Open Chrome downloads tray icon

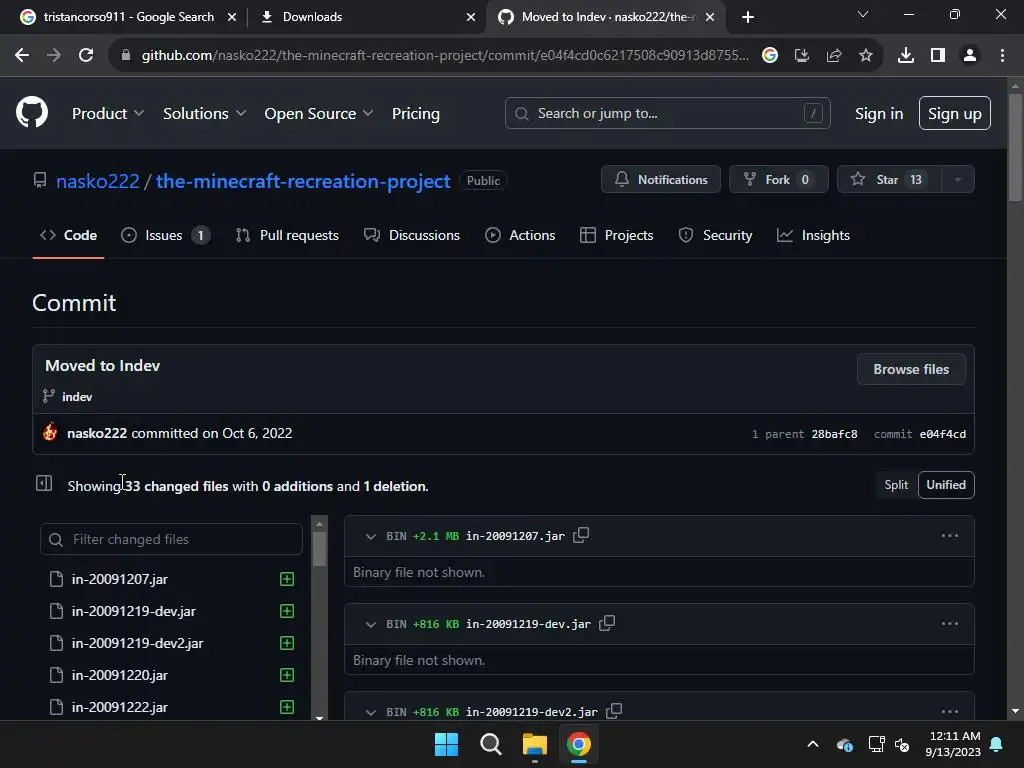905,56
